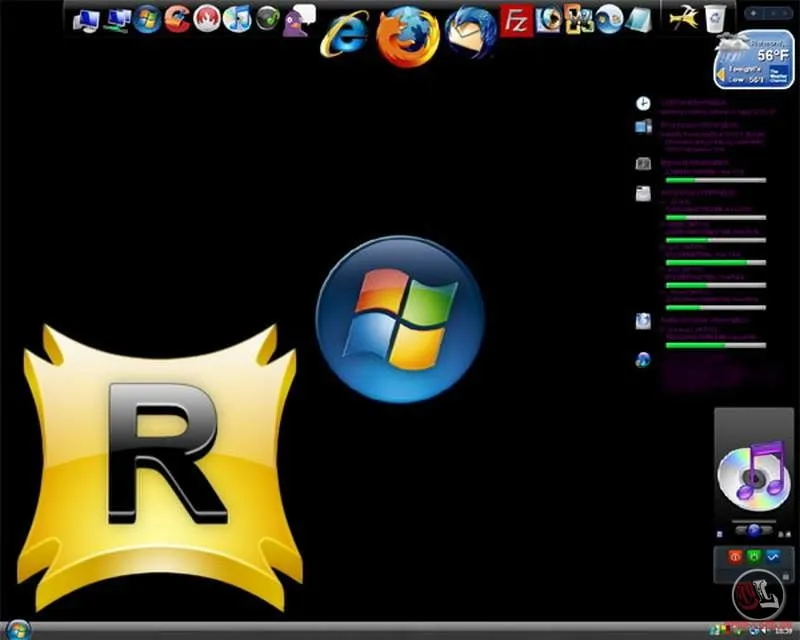800x640 pixels.
Task: Open Firefox from the dock
Action: [408, 37]
